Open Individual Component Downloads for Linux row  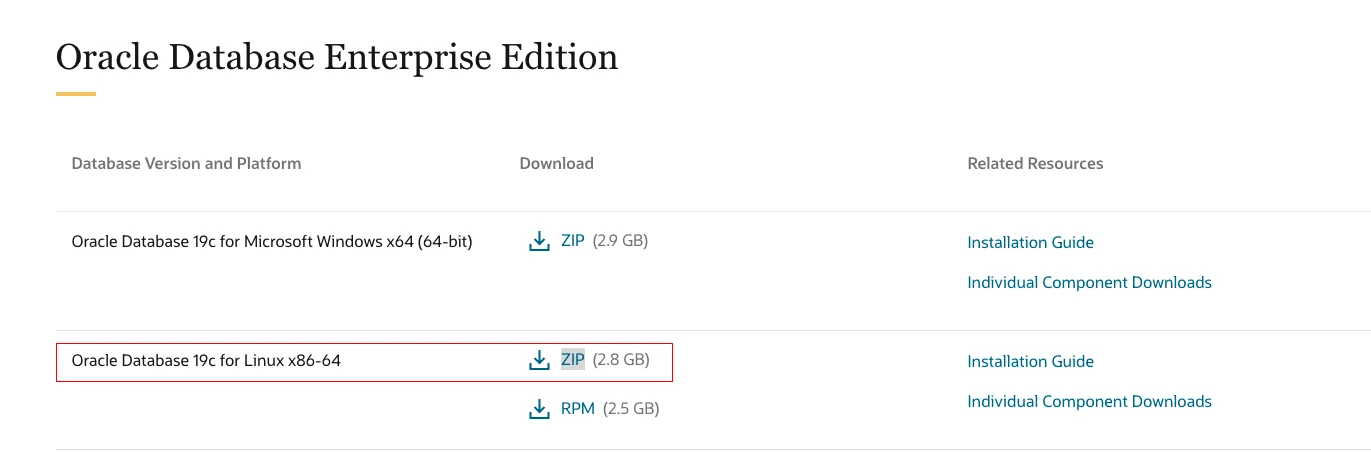[x=1089, y=401]
